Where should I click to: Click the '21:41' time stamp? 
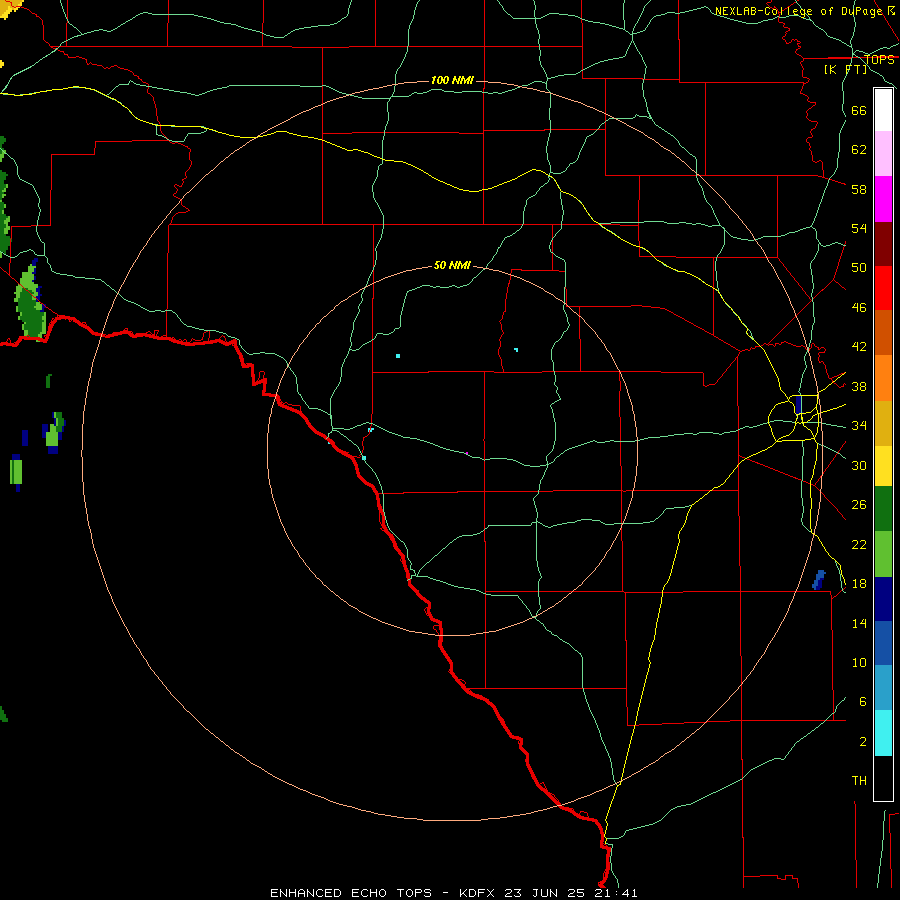coord(615,893)
